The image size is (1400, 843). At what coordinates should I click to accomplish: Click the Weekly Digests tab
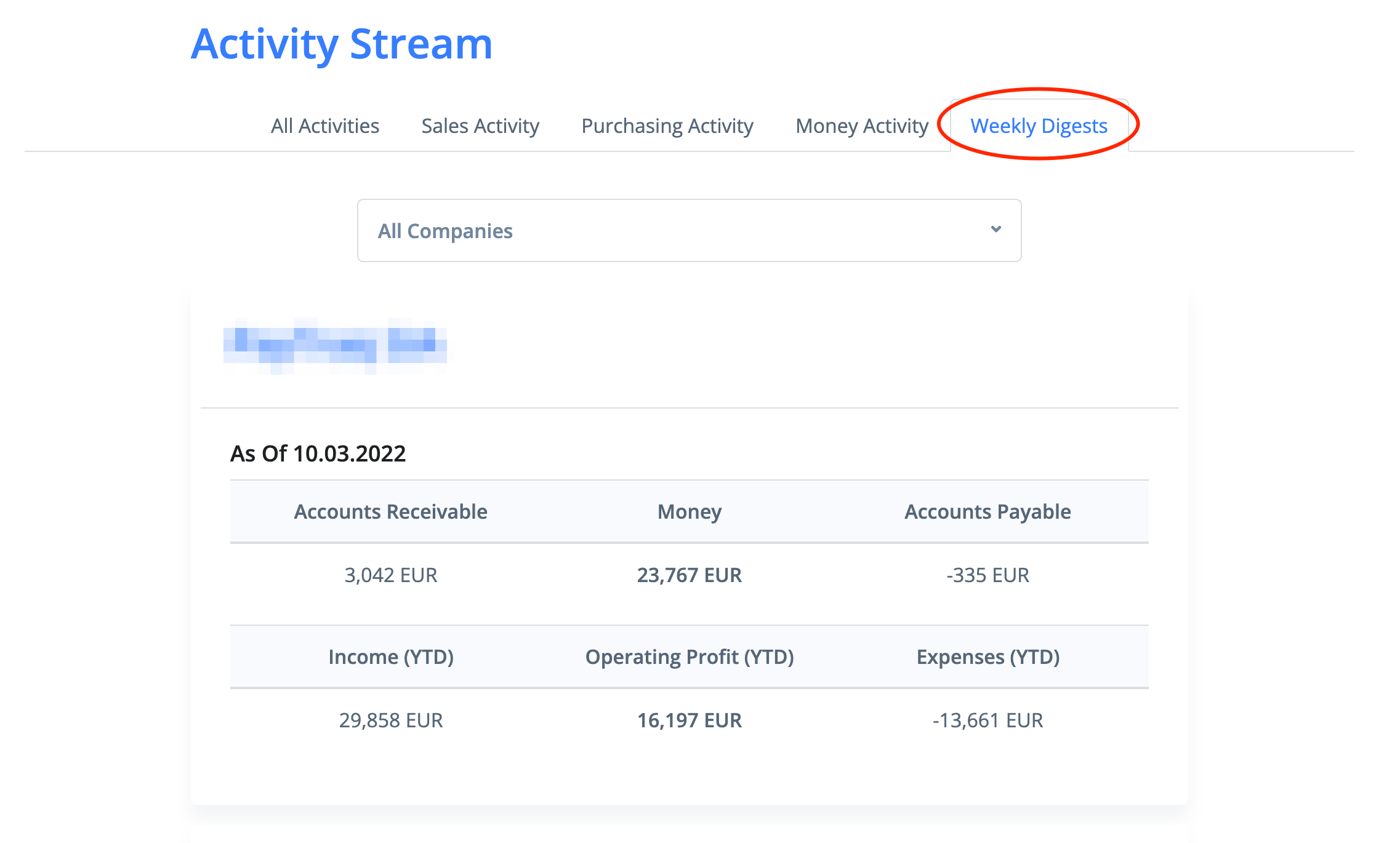pyautogui.click(x=1039, y=126)
